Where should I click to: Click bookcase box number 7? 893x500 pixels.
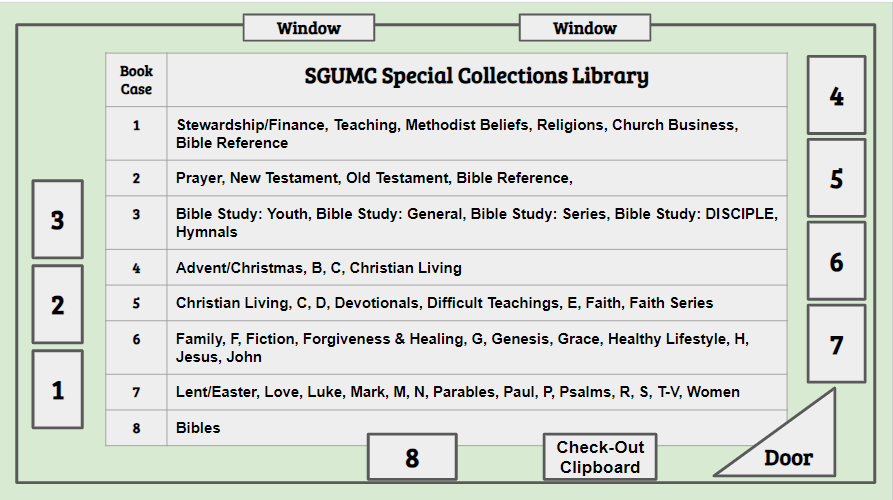pos(836,344)
